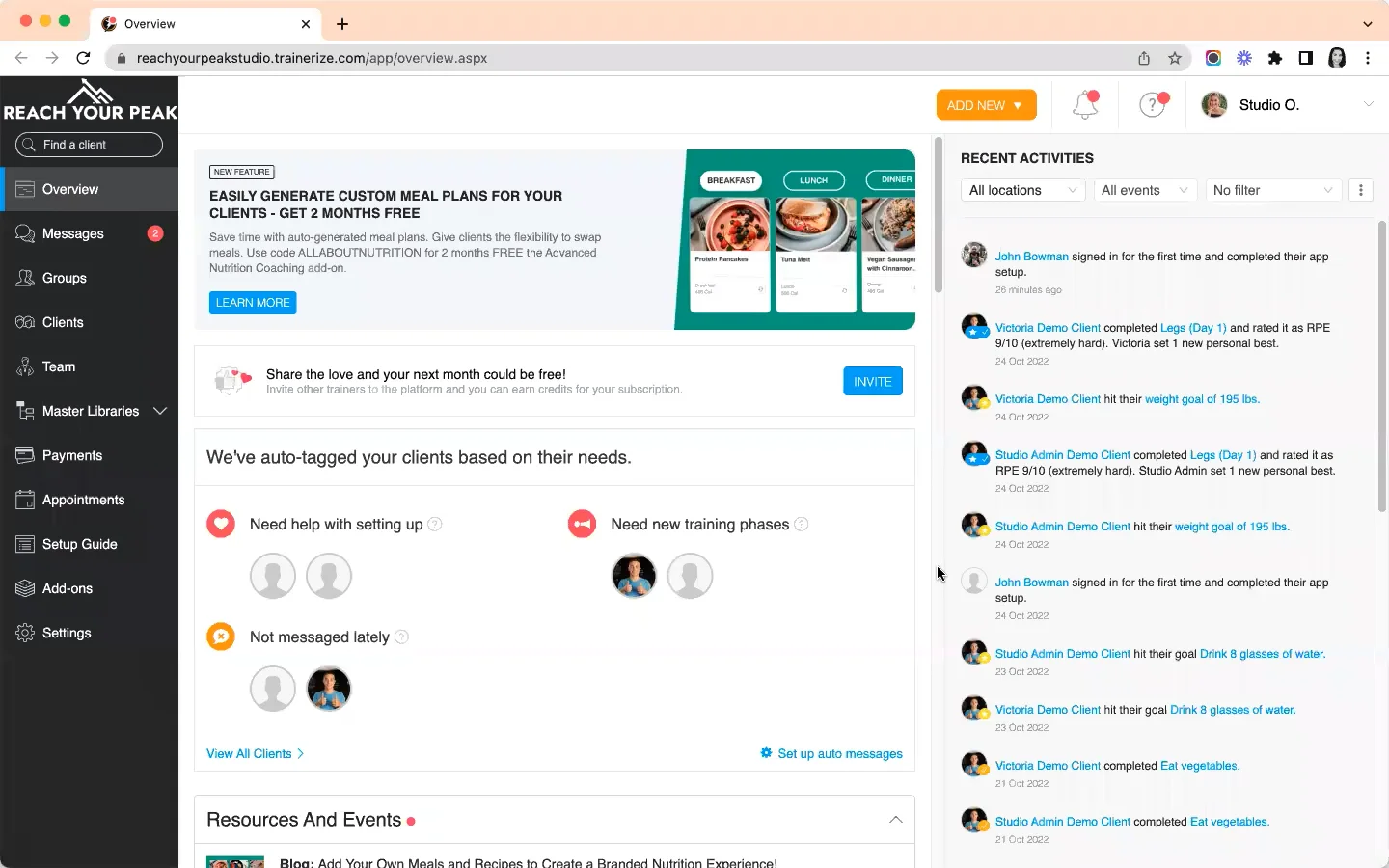Expand the Master Libraries submenu chevron

click(160, 411)
